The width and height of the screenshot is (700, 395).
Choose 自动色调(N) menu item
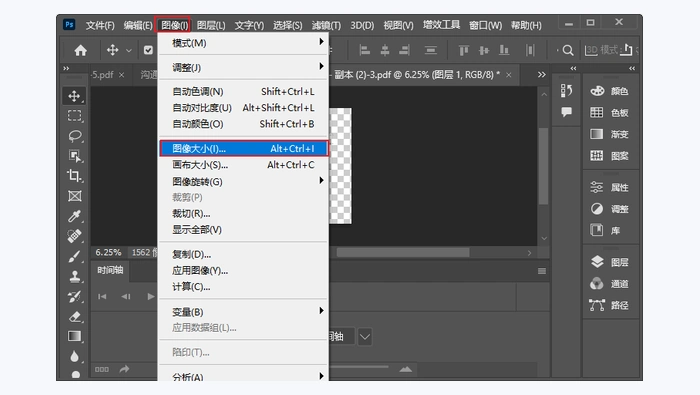tap(243, 91)
